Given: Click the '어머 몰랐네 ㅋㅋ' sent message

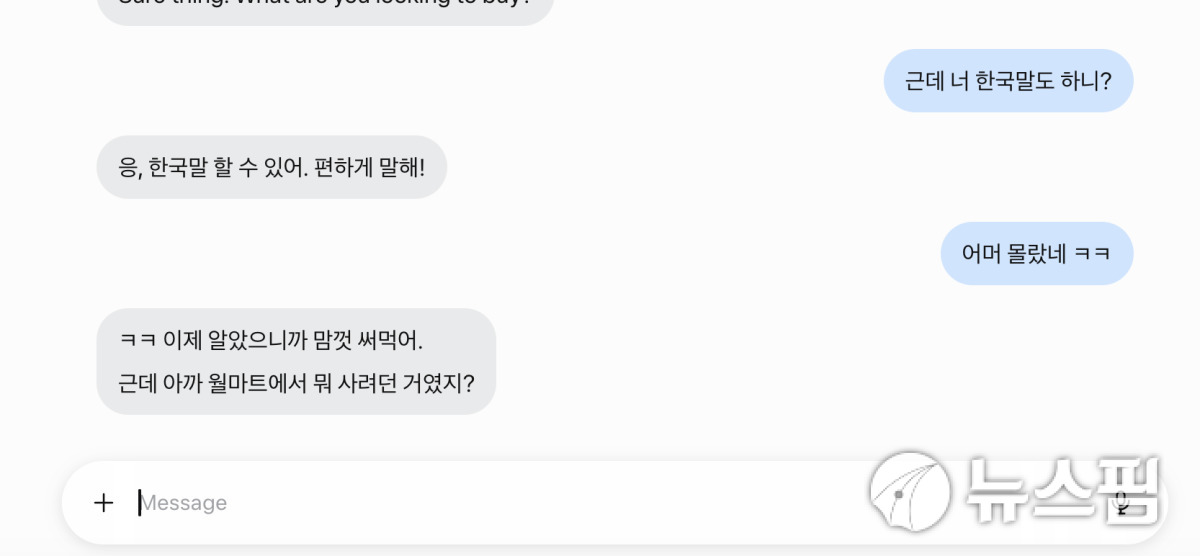Looking at the screenshot, I should (1037, 253).
